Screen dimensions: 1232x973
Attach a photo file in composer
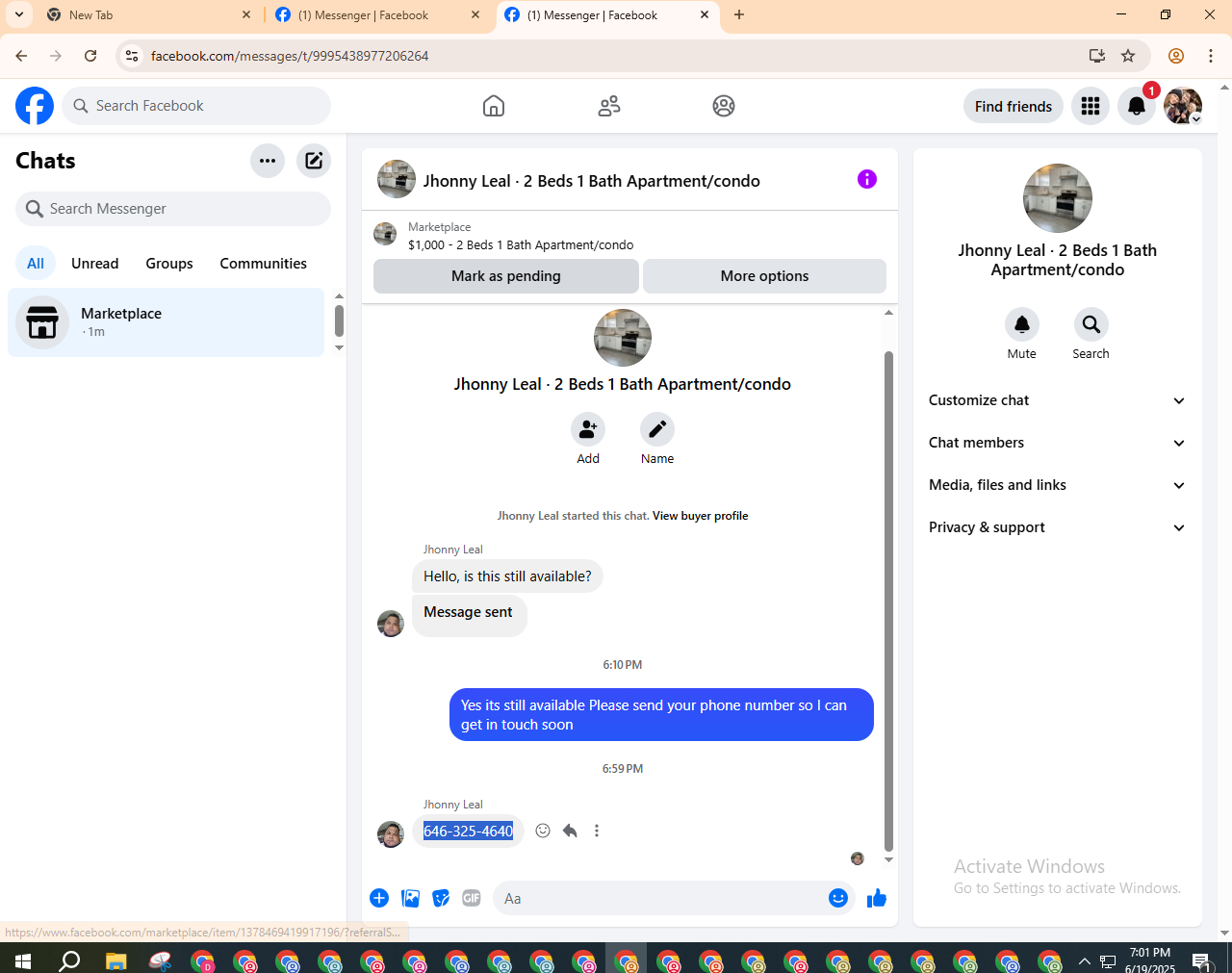(410, 898)
